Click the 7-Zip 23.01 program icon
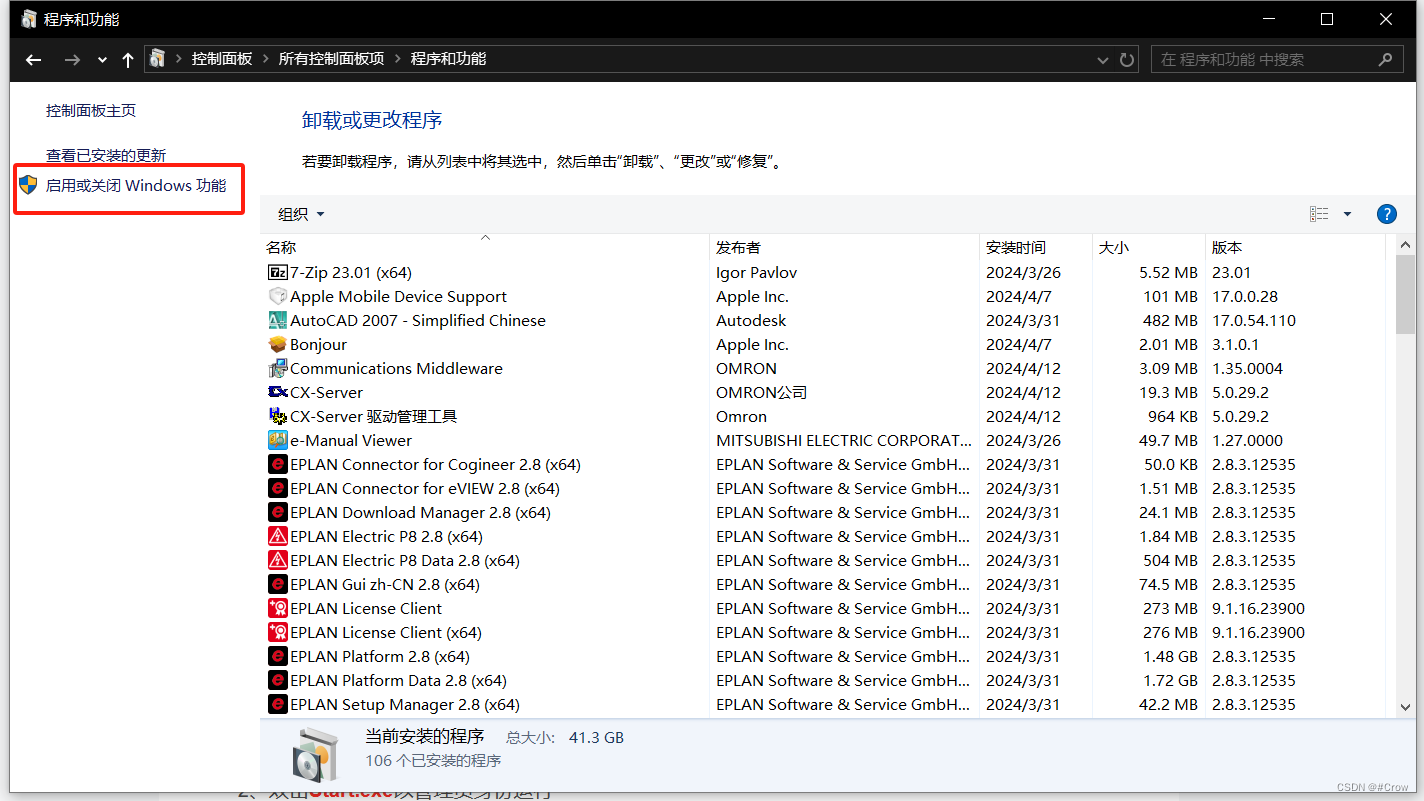Image resolution: width=1424 pixels, height=801 pixels. [278, 272]
